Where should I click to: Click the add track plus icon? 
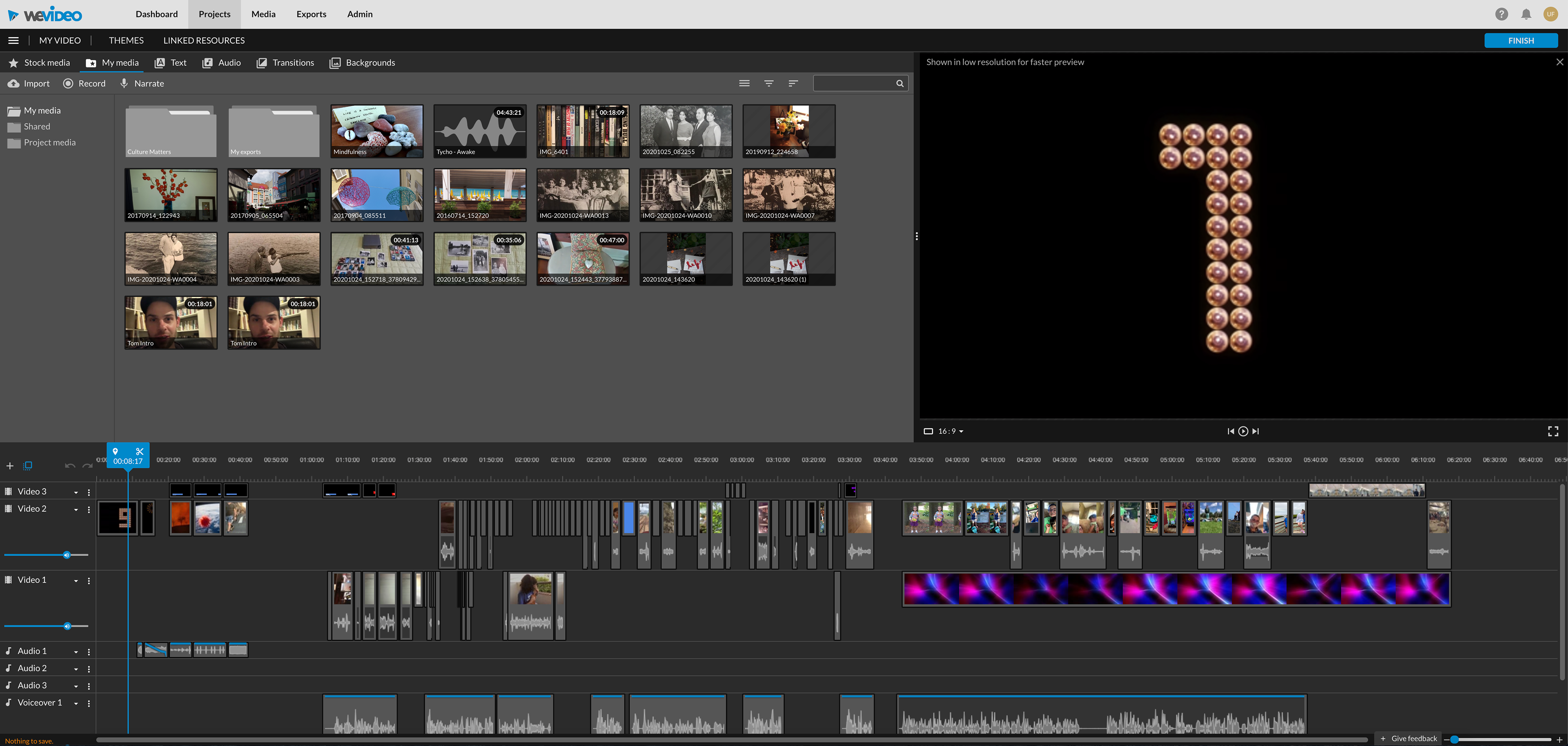(x=10, y=466)
